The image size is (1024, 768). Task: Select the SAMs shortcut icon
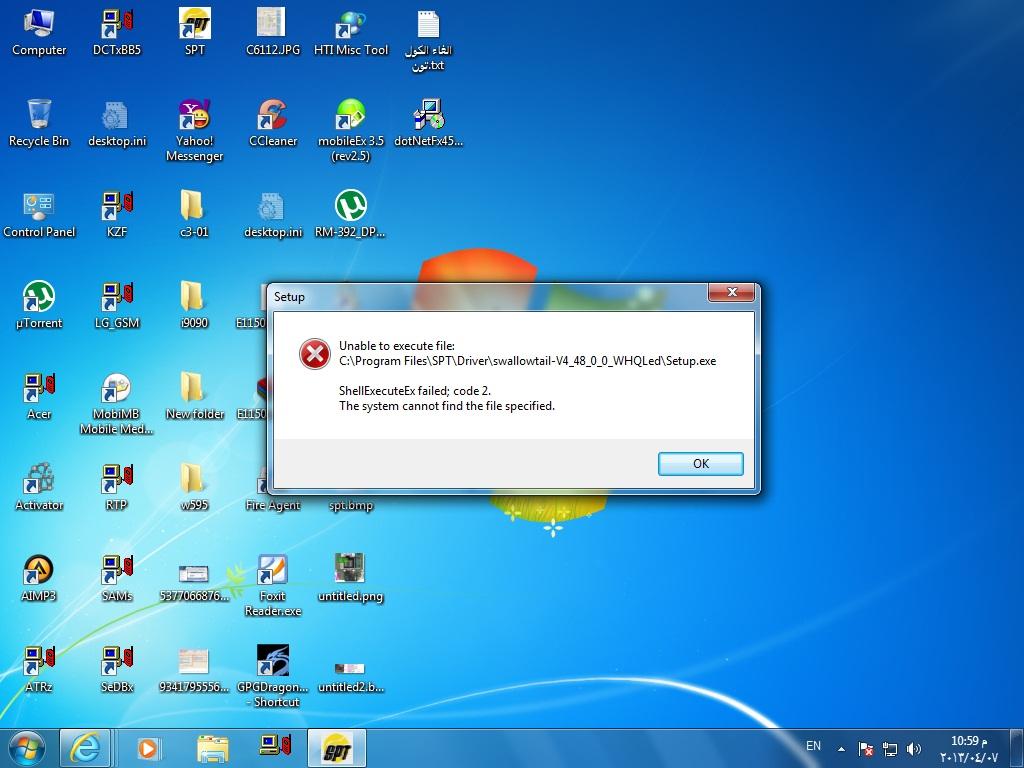[x=117, y=578]
